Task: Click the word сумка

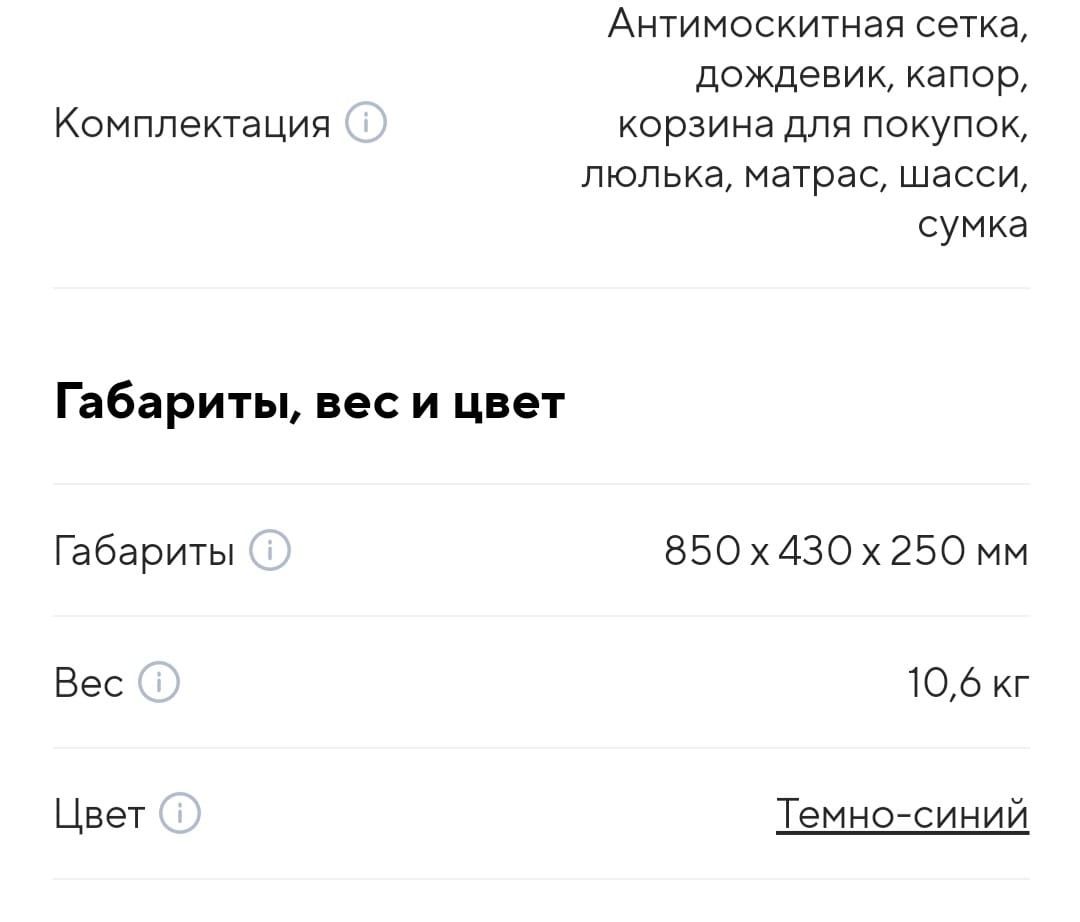Action: tap(973, 225)
